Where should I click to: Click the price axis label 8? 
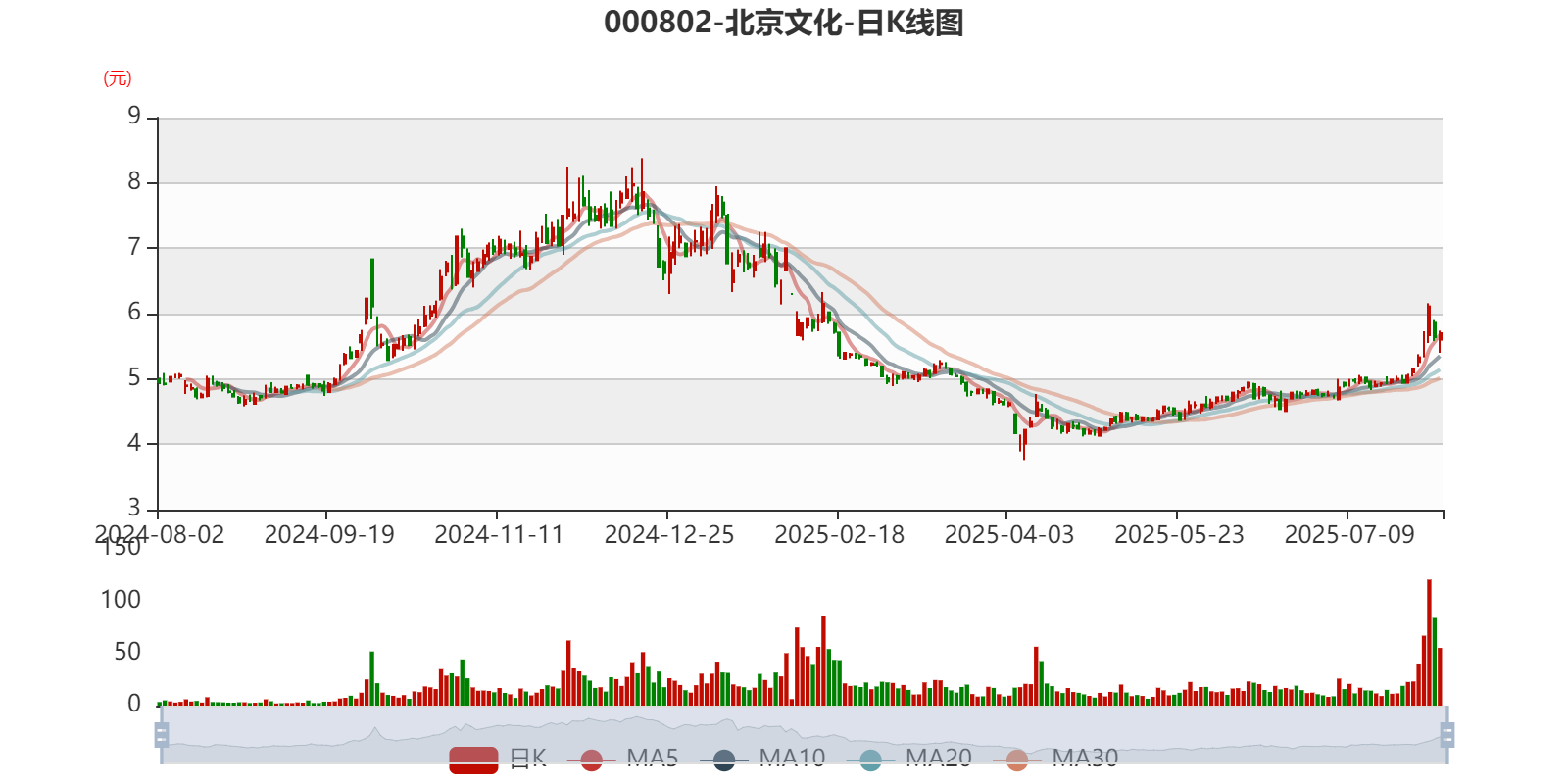pyautogui.click(x=134, y=182)
